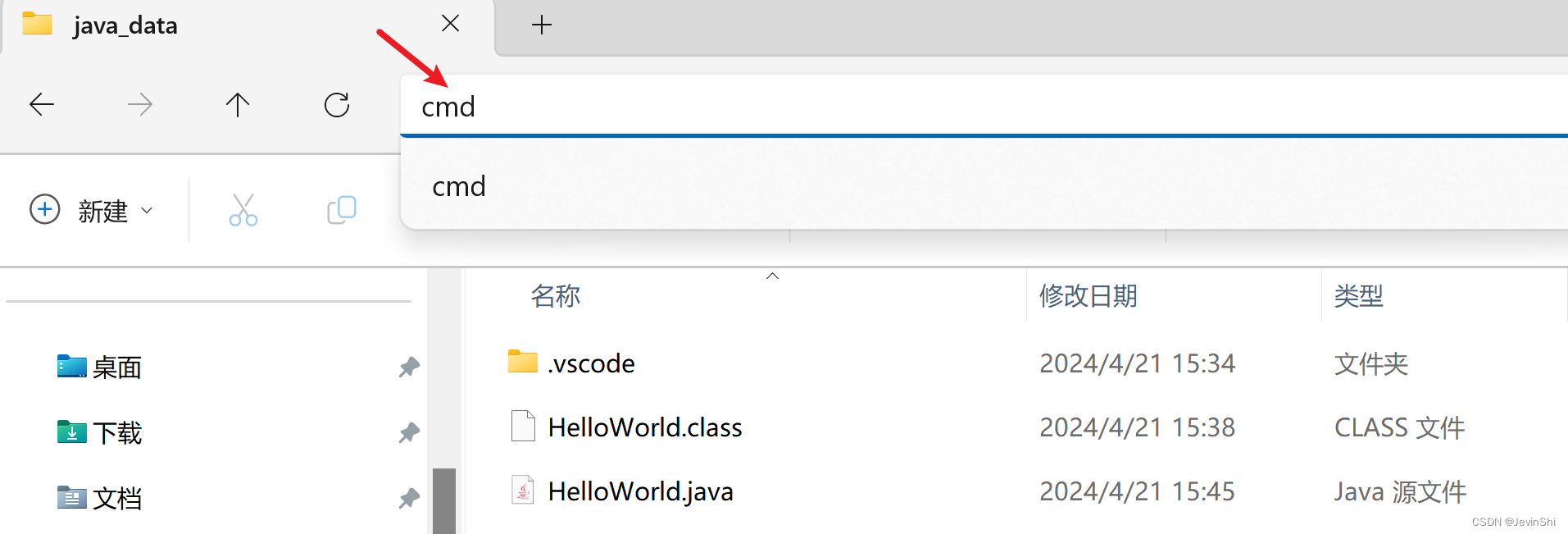Click the address bar containing cmd

[x=984, y=106]
